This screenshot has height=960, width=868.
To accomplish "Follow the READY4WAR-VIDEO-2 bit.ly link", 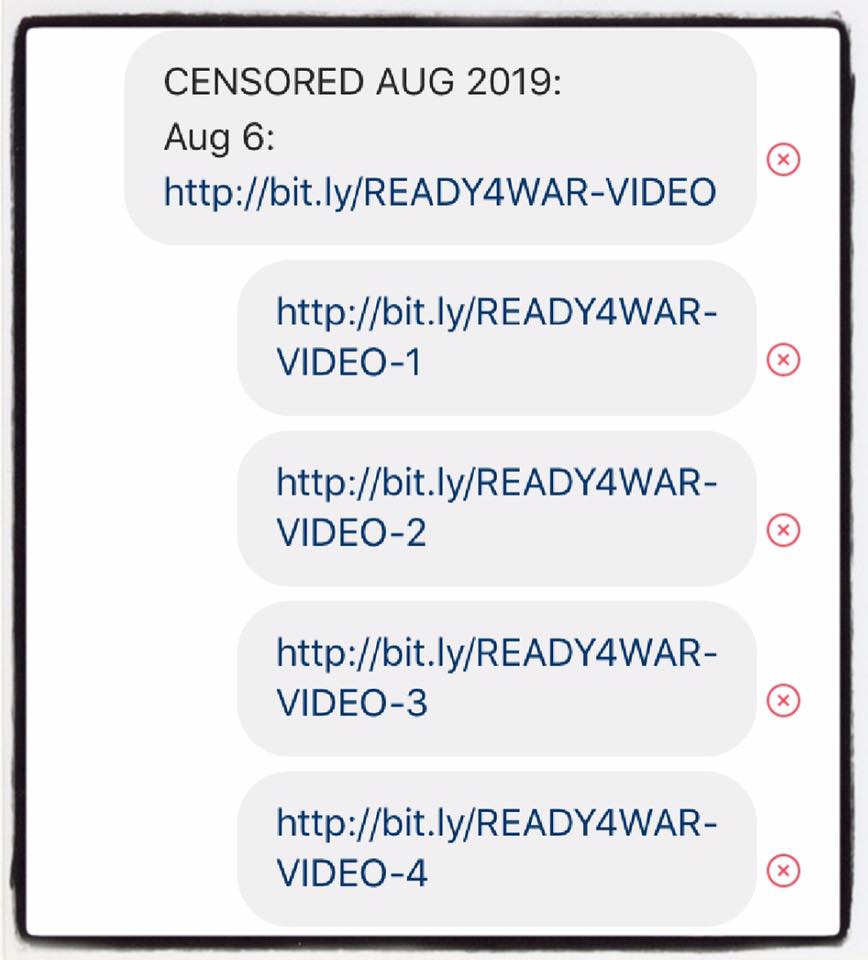I will click(496, 507).
